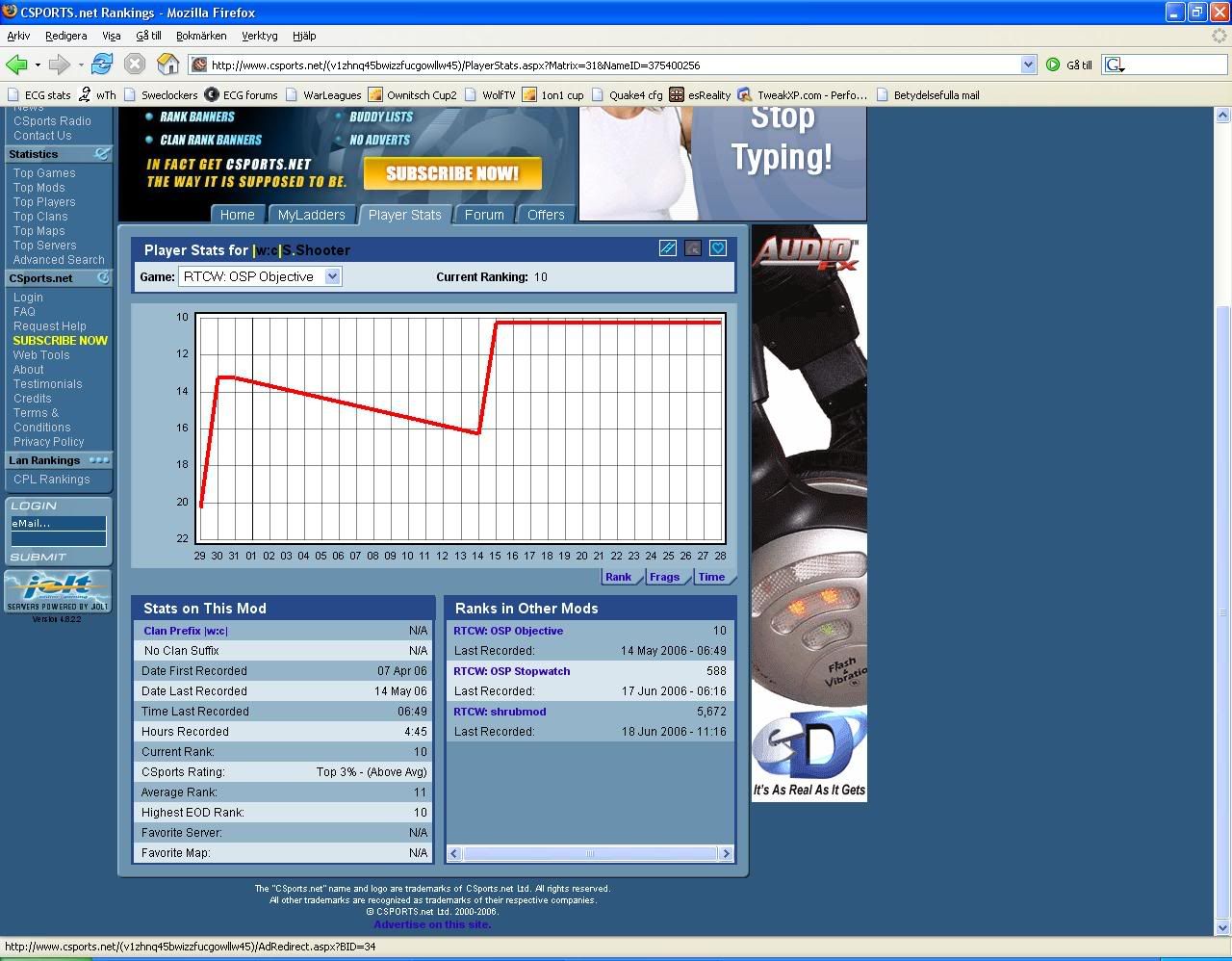1232x961 pixels.
Task: Switch to the MyLadders tab
Action: [x=311, y=215]
